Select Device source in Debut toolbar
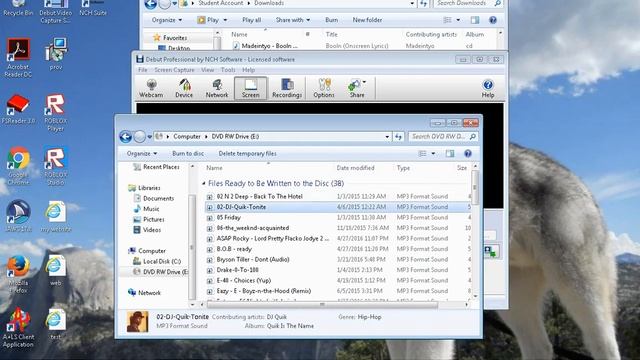 tap(184, 88)
